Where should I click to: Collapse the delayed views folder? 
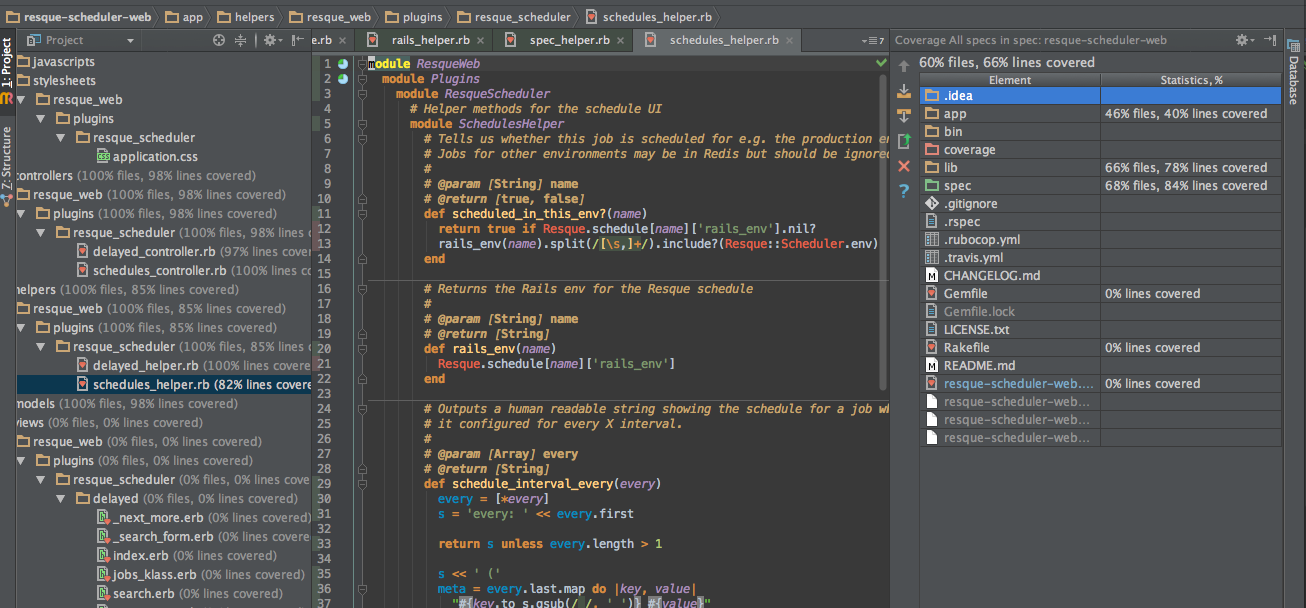(63, 499)
